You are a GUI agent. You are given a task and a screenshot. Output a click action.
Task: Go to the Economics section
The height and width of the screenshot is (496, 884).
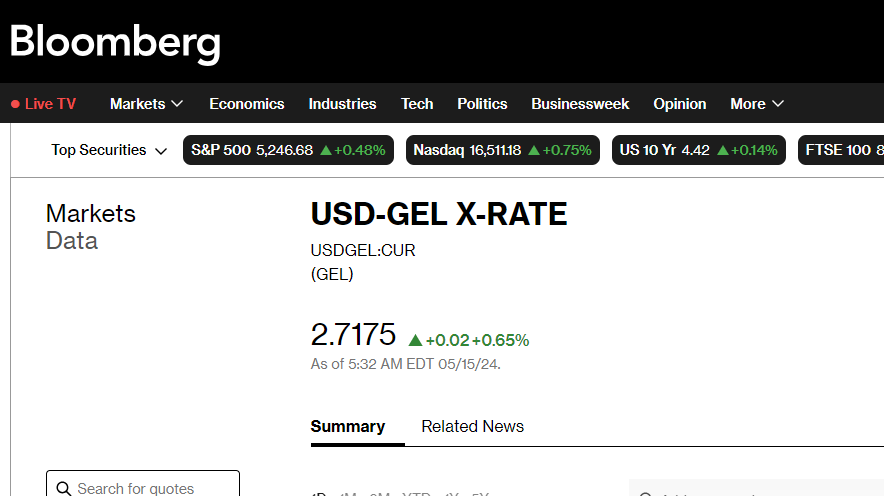point(246,104)
